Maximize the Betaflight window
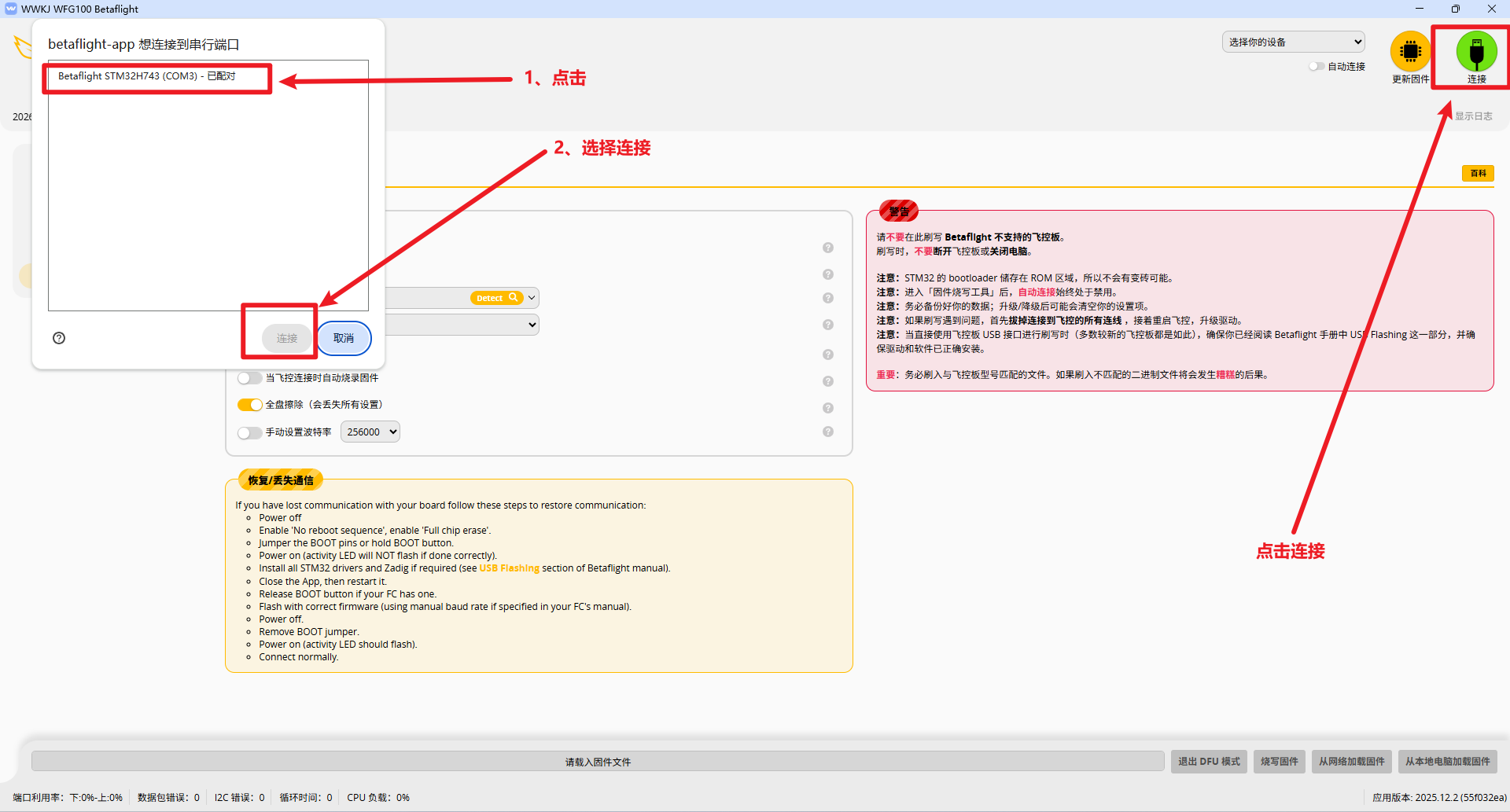Image resolution: width=1510 pixels, height=812 pixels. pyautogui.click(x=1456, y=9)
